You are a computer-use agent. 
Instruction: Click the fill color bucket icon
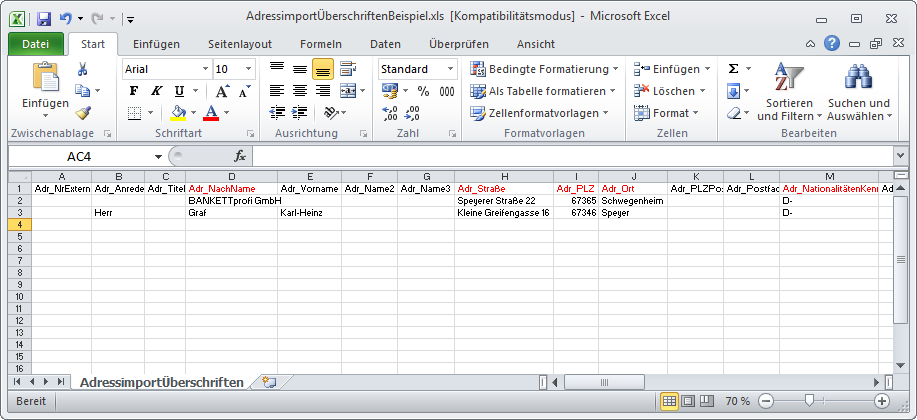pos(178,112)
